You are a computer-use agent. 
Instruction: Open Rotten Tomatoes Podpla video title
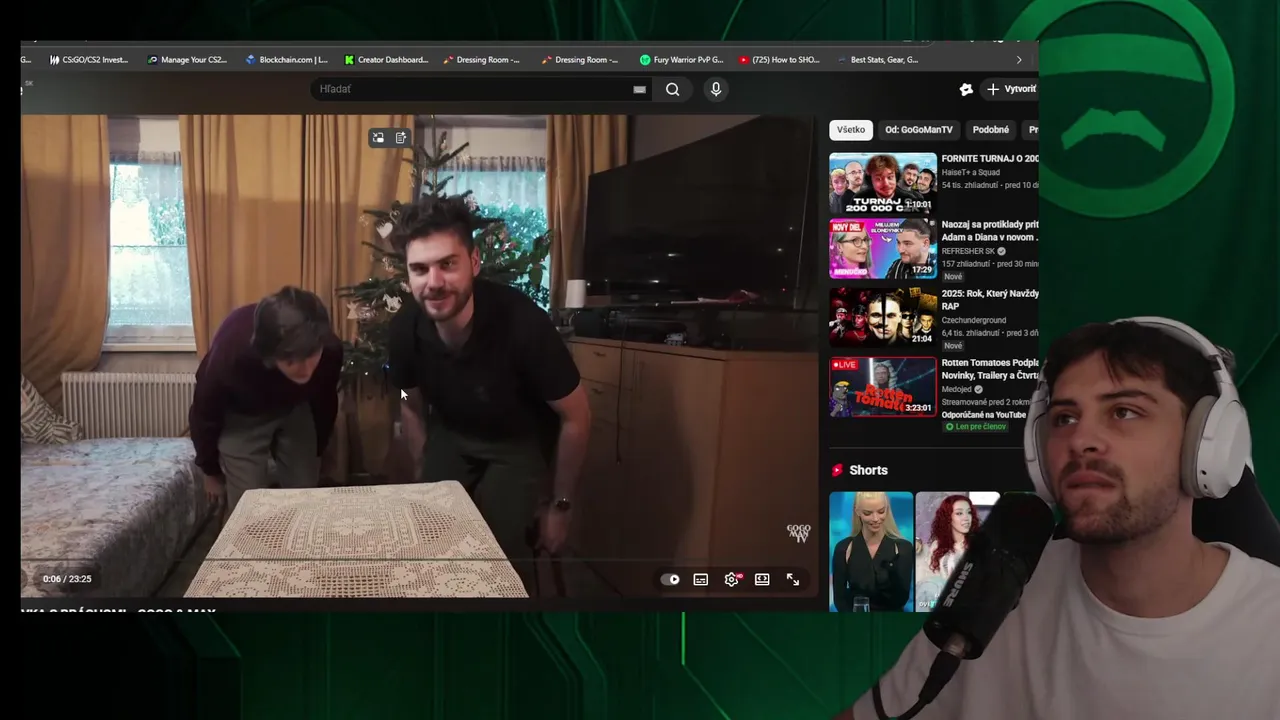click(990, 369)
